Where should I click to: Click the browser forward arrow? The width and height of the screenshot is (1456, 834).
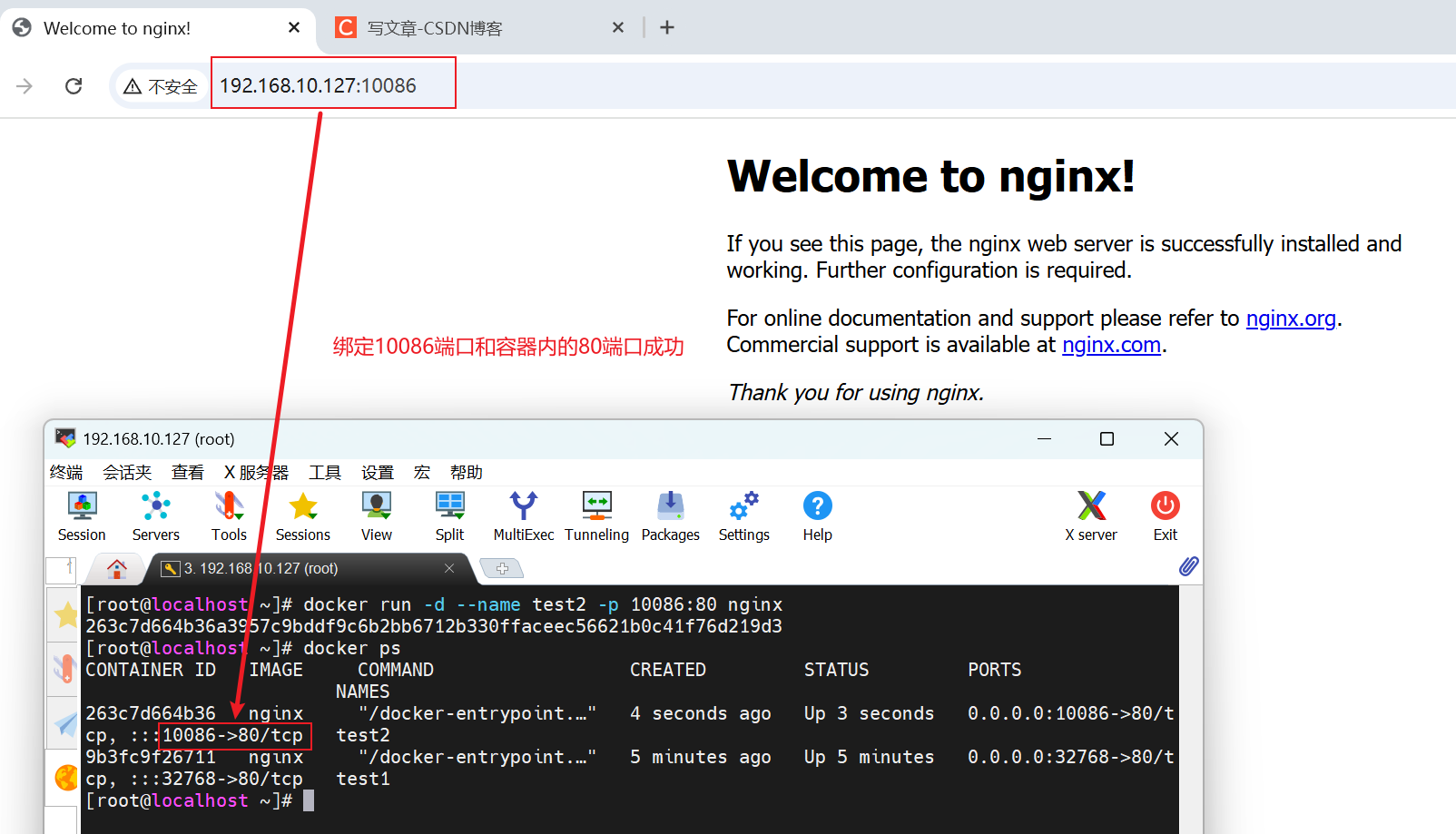pos(25,86)
